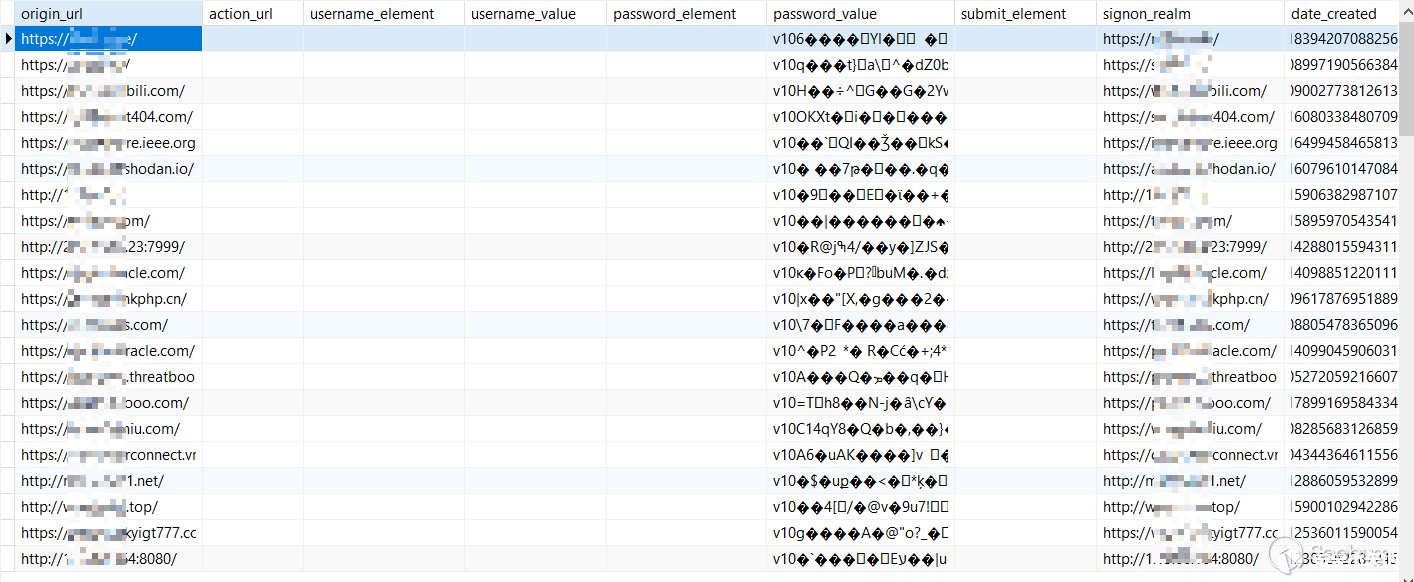The image size is (1414, 582).
Task: Select signon_realm cell ending in bili.com/
Action: pyautogui.click(x=1189, y=91)
